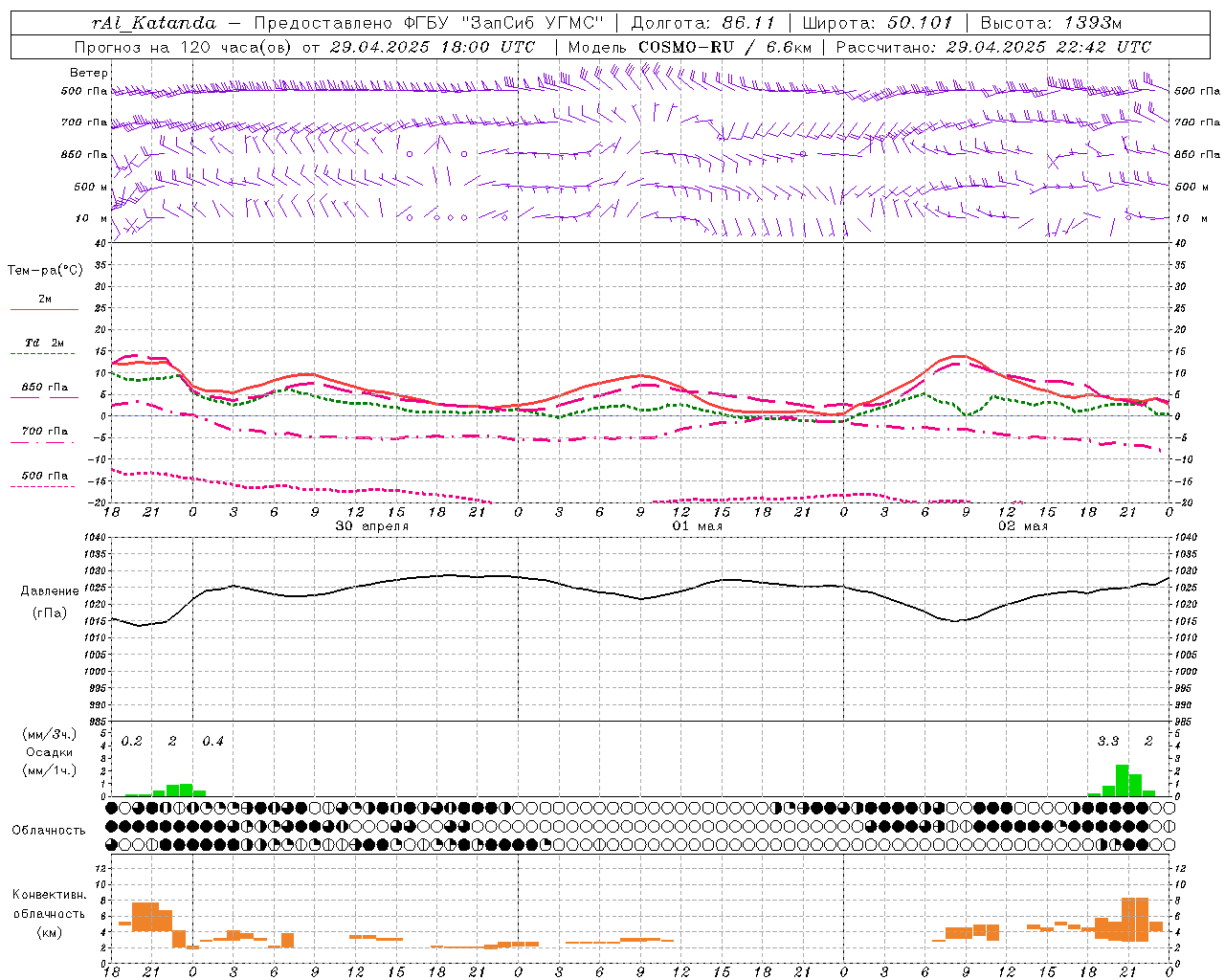The image size is (1225, 980).
Task: Click the tallest green precipitation bar on 02 мая
Action: click(x=1122, y=780)
